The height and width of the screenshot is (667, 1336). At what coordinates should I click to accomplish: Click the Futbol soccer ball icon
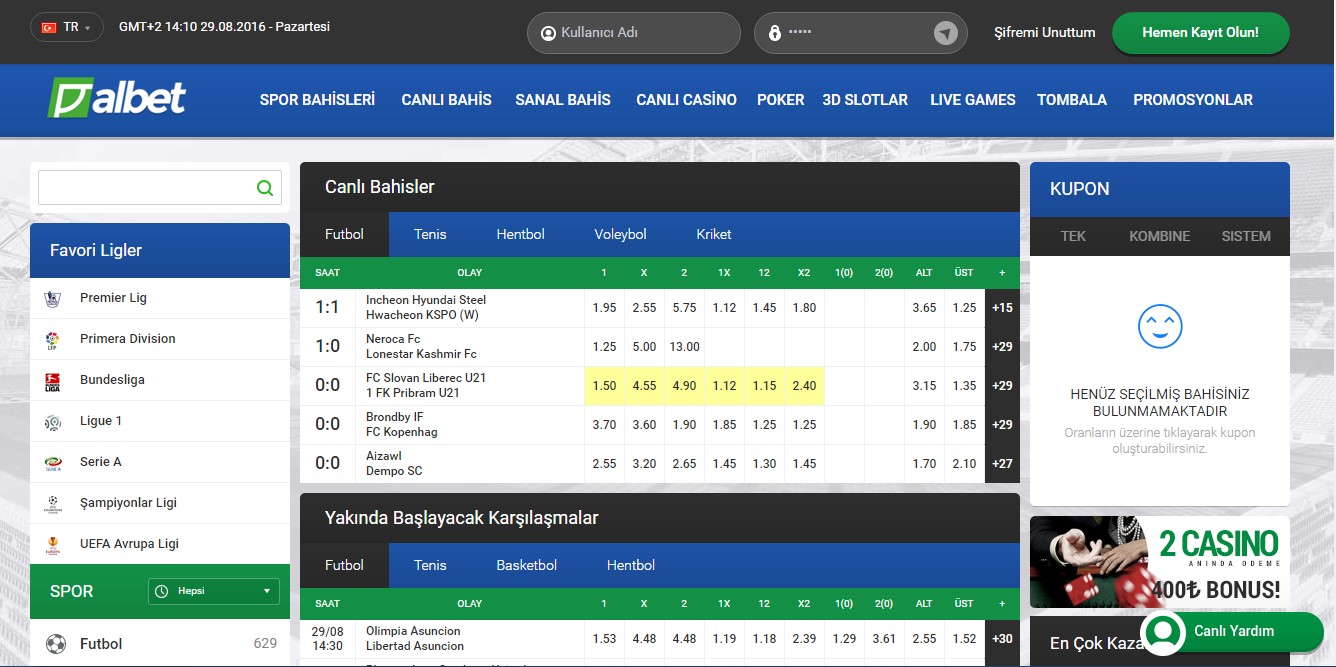pos(56,644)
